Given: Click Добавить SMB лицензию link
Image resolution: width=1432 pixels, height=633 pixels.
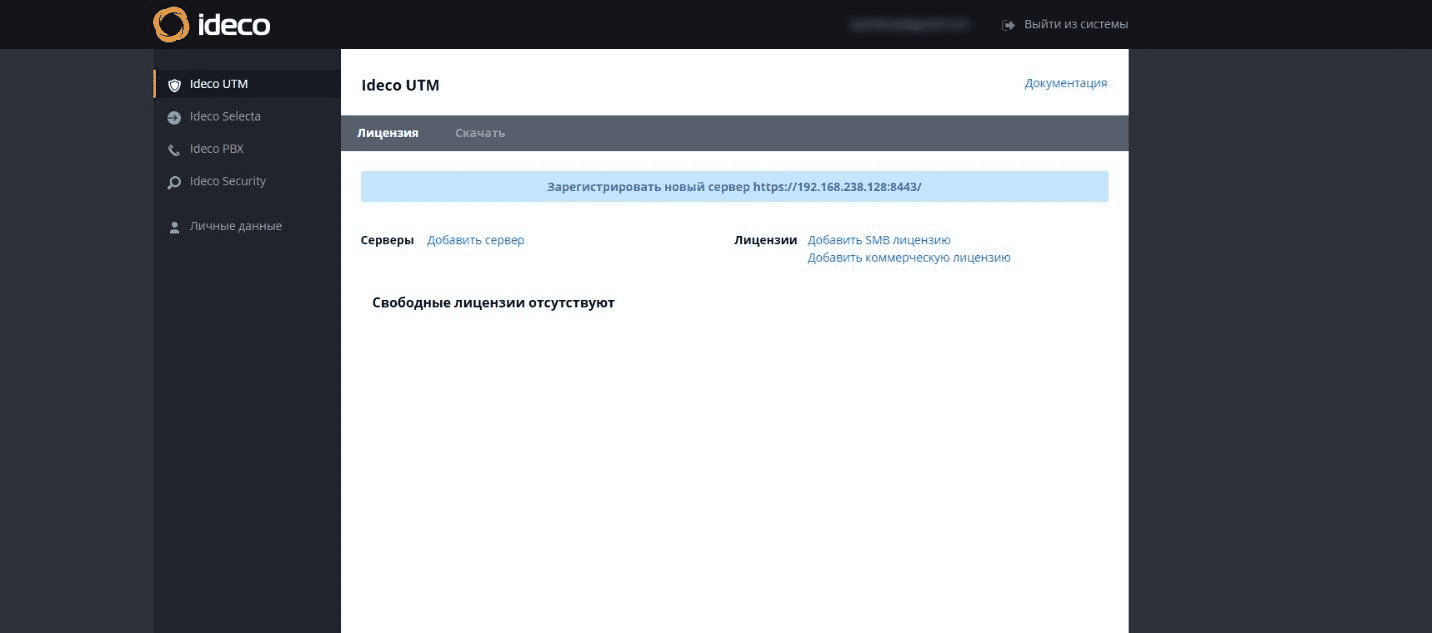Looking at the screenshot, I should [879, 240].
